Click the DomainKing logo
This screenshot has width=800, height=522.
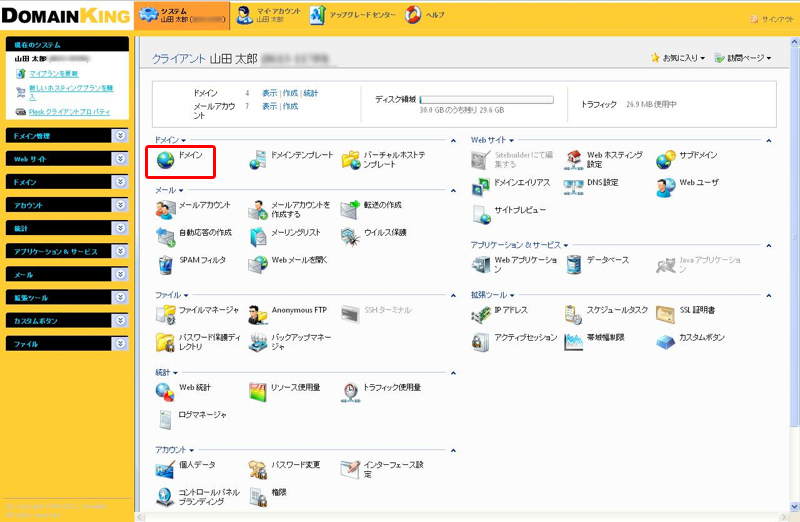pyautogui.click(x=66, y=16)
